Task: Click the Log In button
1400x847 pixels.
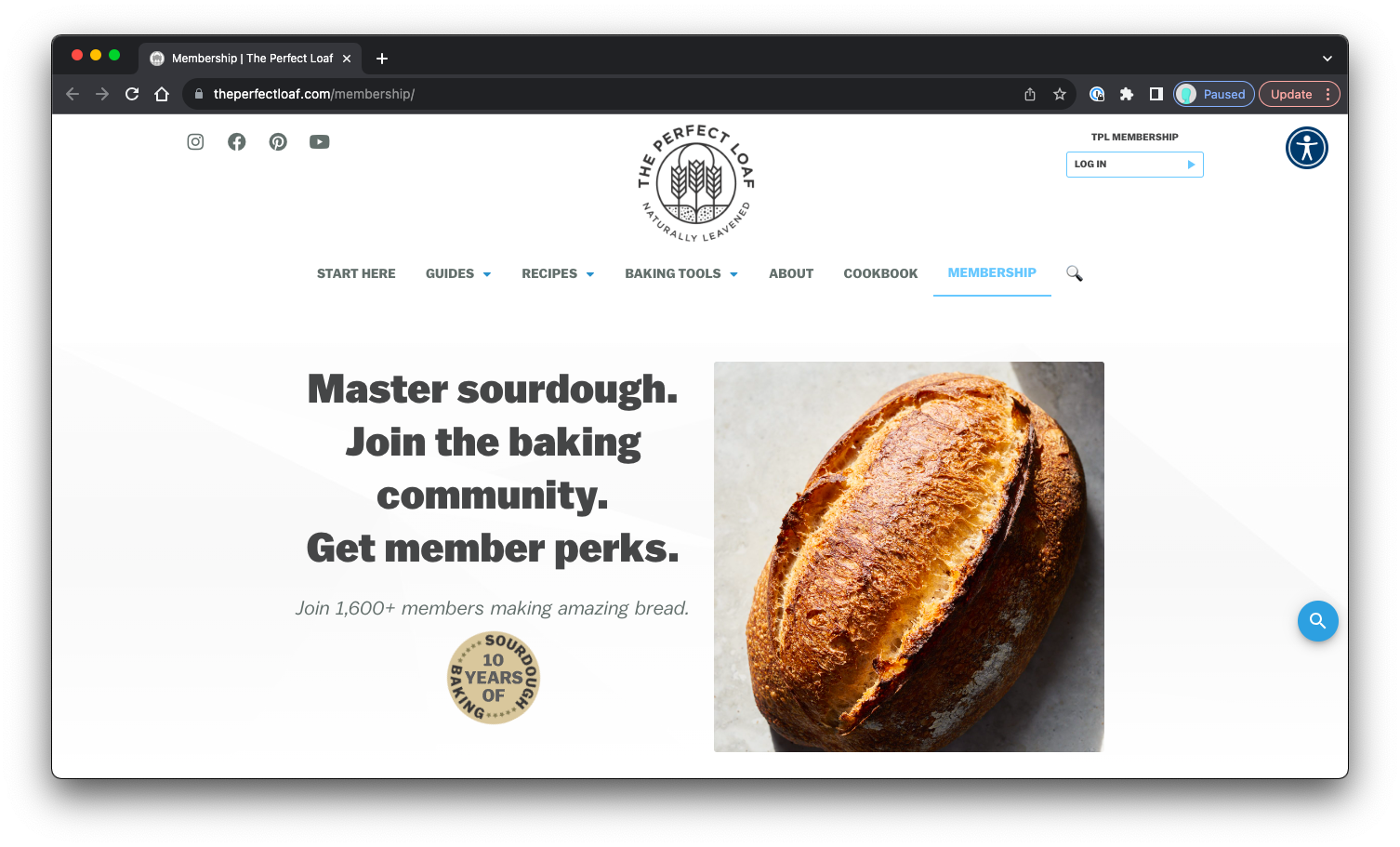Action: click(x=1135, y=165)
